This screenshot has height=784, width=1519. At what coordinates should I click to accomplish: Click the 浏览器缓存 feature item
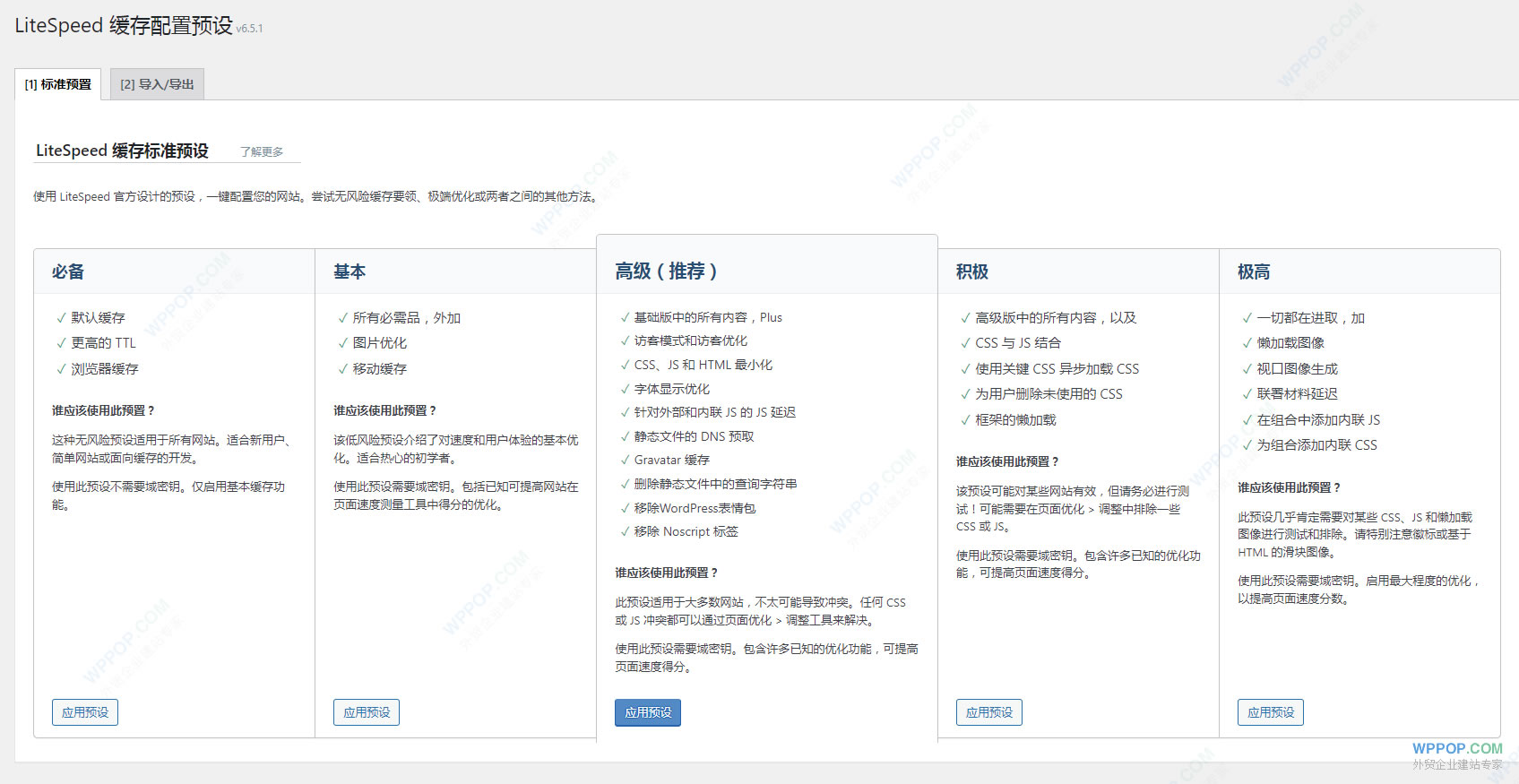tap(105, 369)
